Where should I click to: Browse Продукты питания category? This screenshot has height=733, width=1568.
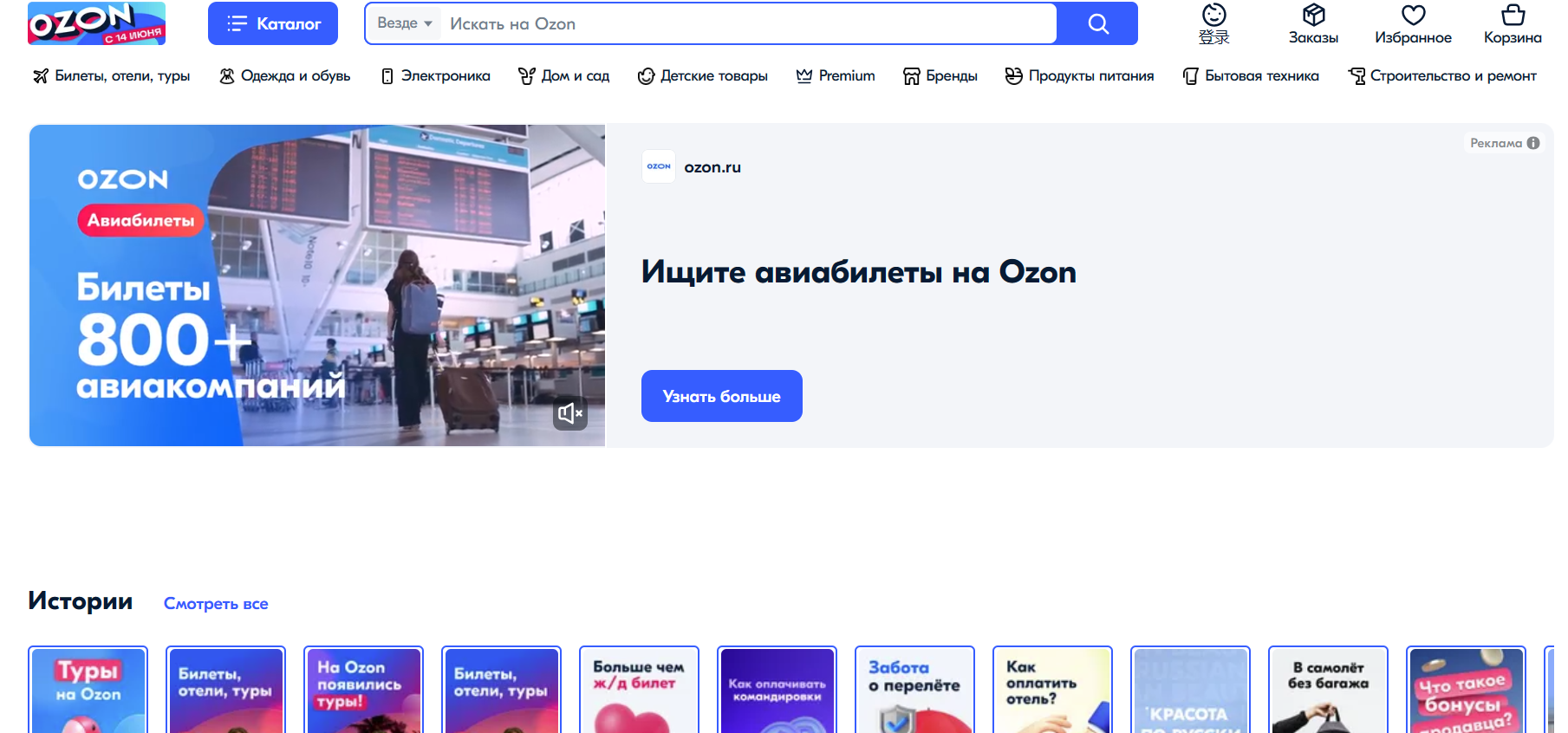[x=1091, y=76]
